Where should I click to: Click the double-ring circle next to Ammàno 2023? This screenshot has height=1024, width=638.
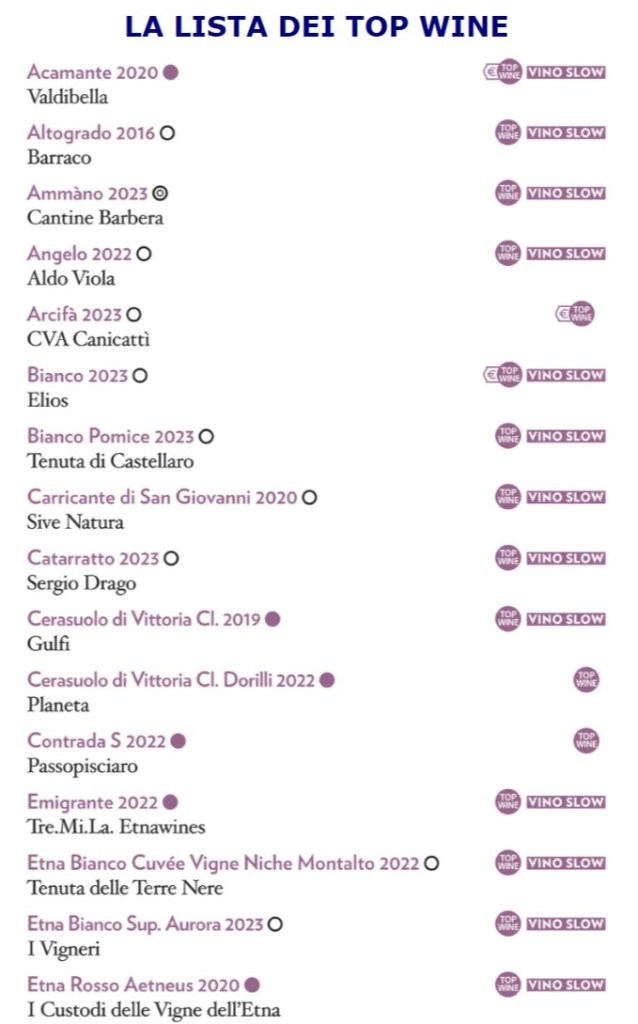[160, 194]
